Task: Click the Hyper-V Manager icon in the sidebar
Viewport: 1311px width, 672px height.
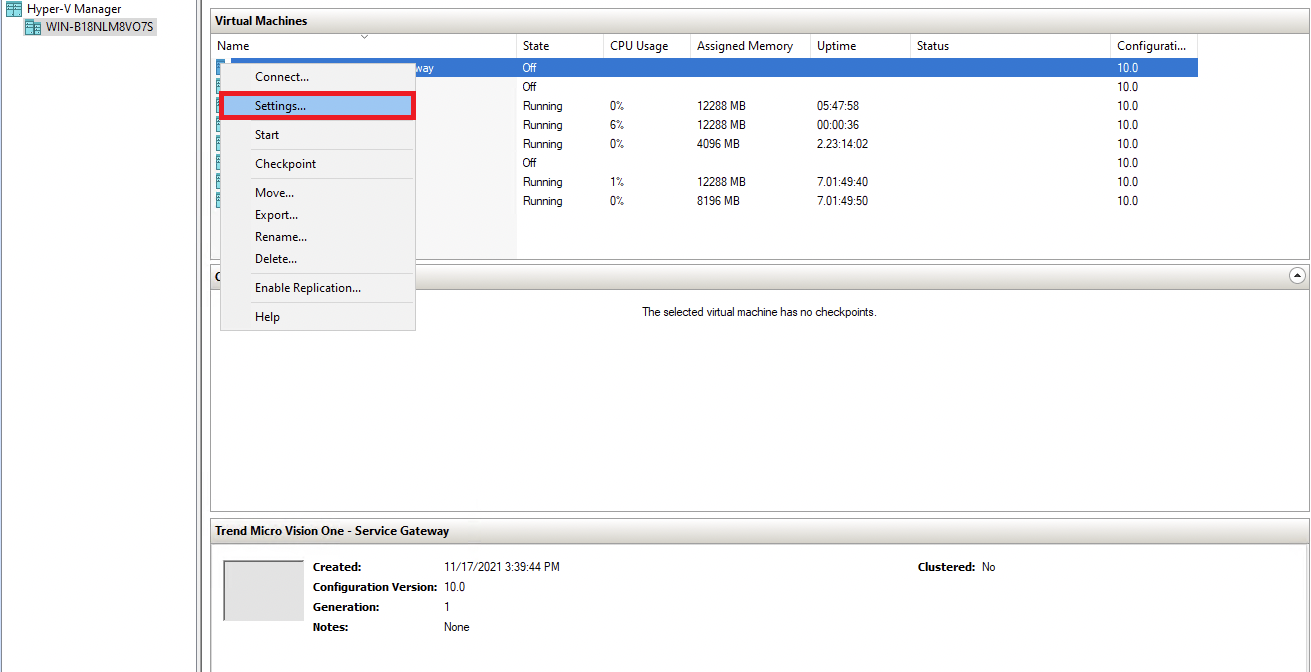Action: click(x=14, y=8)
